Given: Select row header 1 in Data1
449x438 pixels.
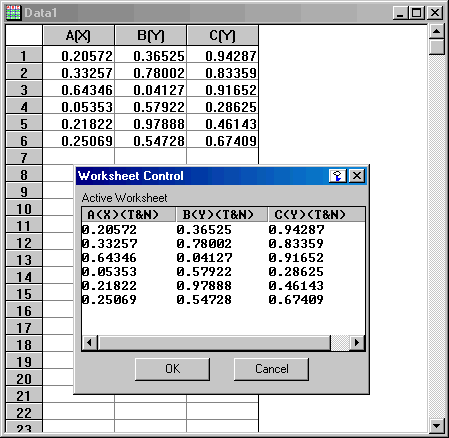Looking at the screenshot, I should (x=24, y=55).
